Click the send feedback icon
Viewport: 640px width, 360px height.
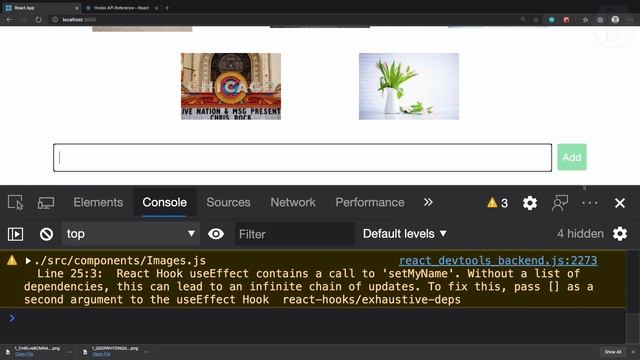point(560,203)
